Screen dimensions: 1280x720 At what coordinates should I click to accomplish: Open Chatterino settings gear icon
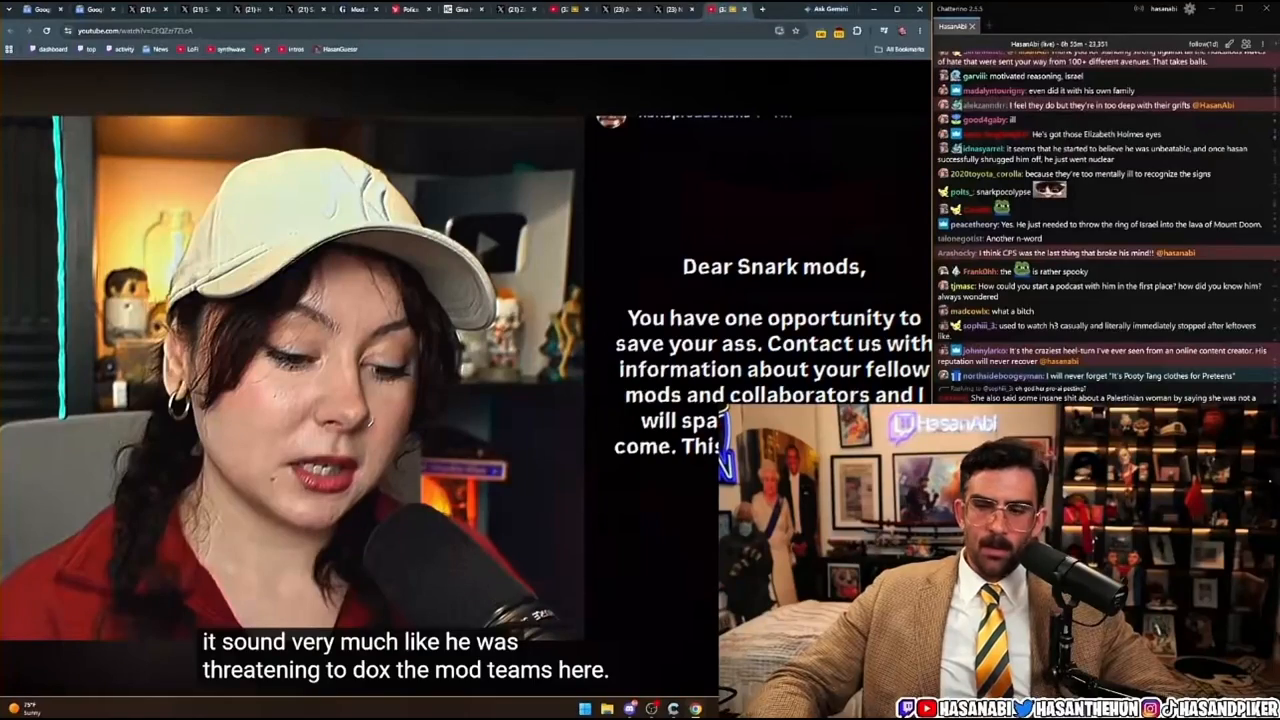[x=1189, y=9]
